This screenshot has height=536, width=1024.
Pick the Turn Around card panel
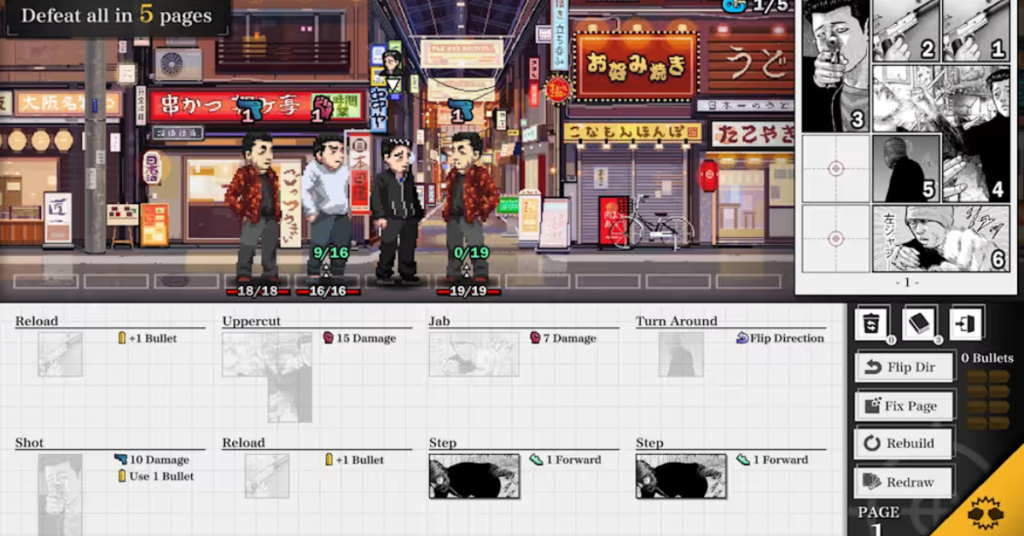click(x=680, y=354)
